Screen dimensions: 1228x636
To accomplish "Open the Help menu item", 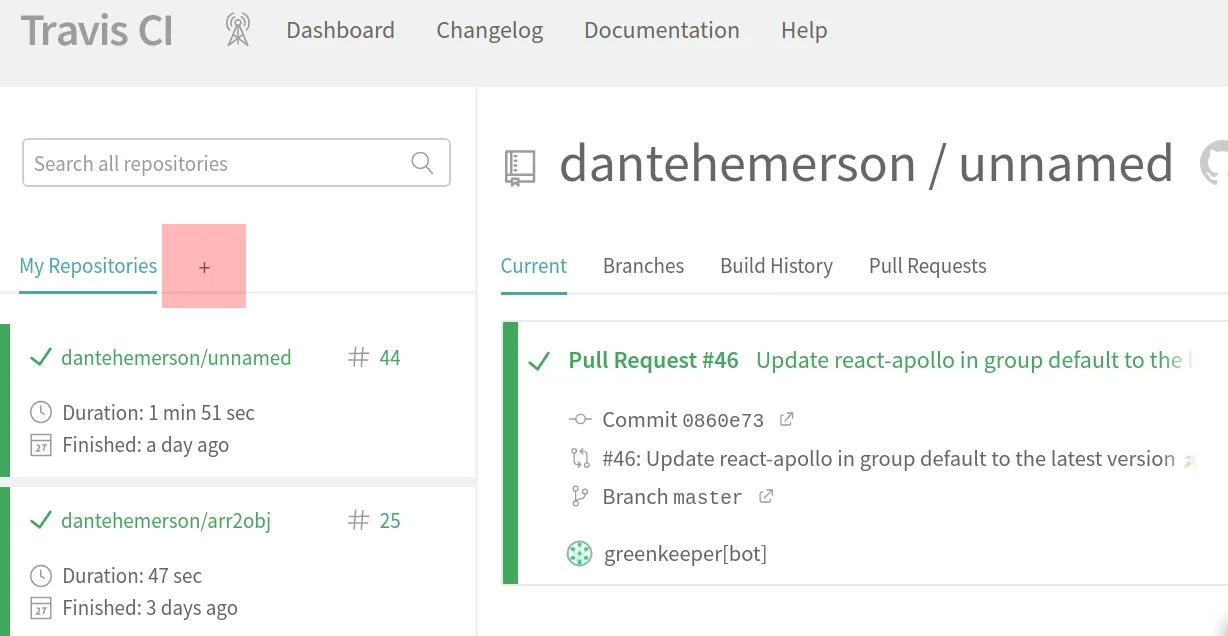I will point(803,31).
